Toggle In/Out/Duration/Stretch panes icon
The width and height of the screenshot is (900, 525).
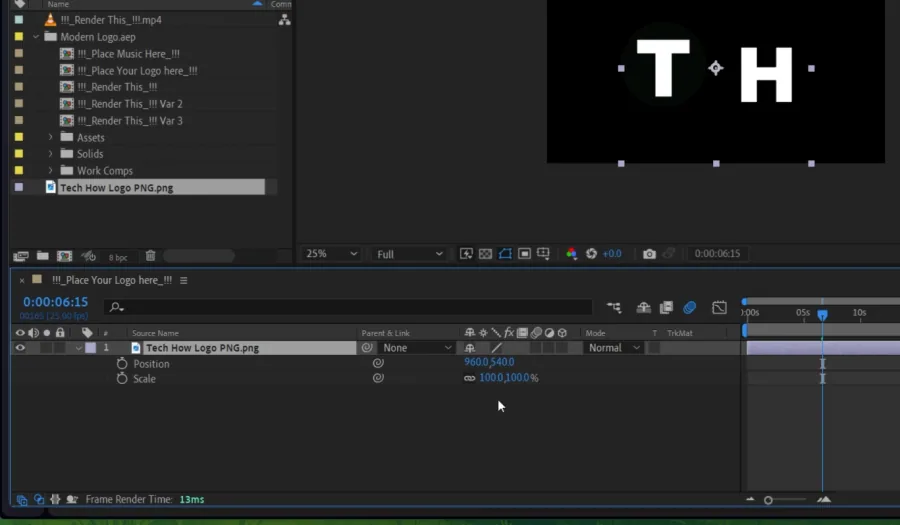pos(55,500)
